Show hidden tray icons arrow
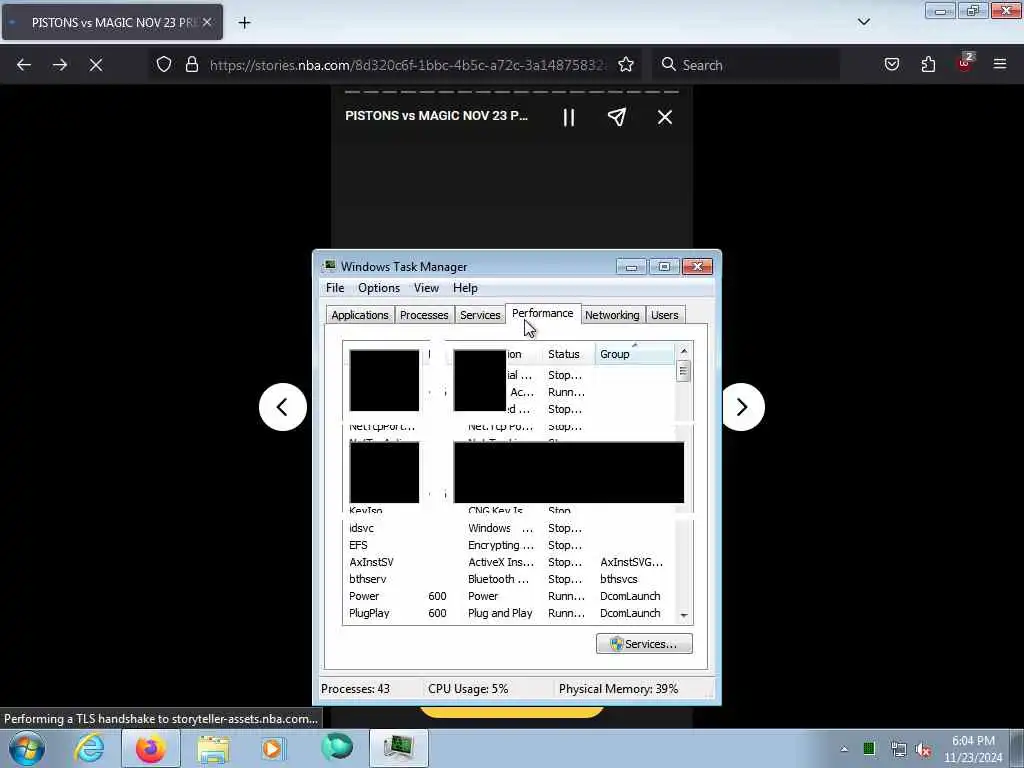 [844, 749]
